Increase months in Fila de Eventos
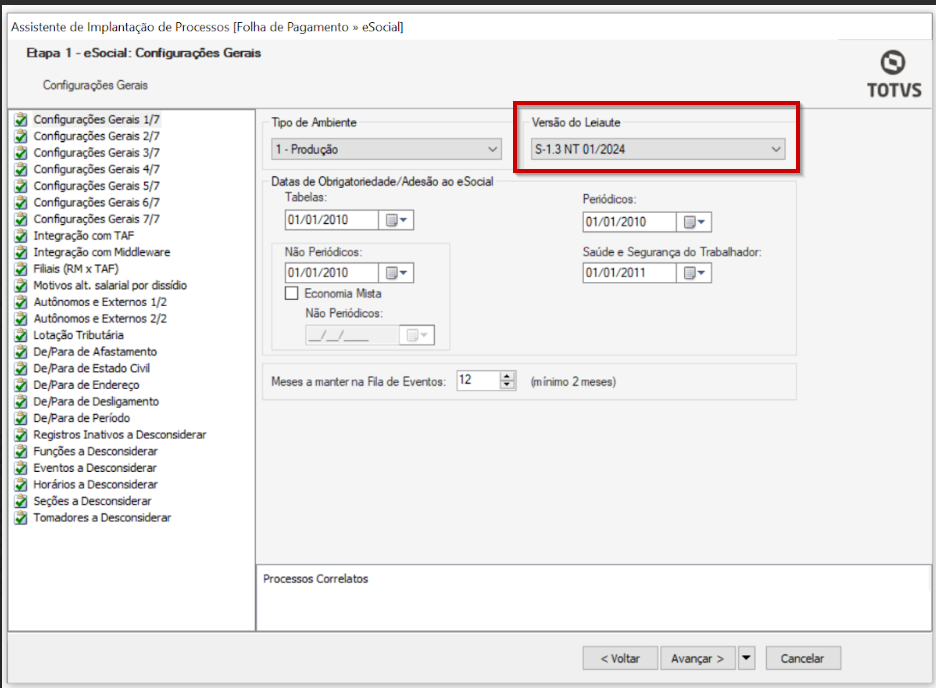 tap(507, 376)
